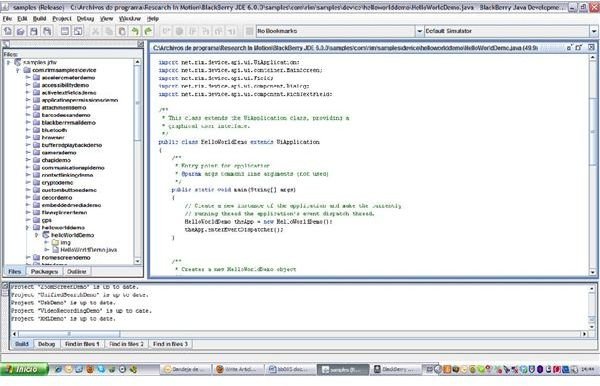Expand the camerademo folder
600x386 pixels.
[x=28, y=152]
